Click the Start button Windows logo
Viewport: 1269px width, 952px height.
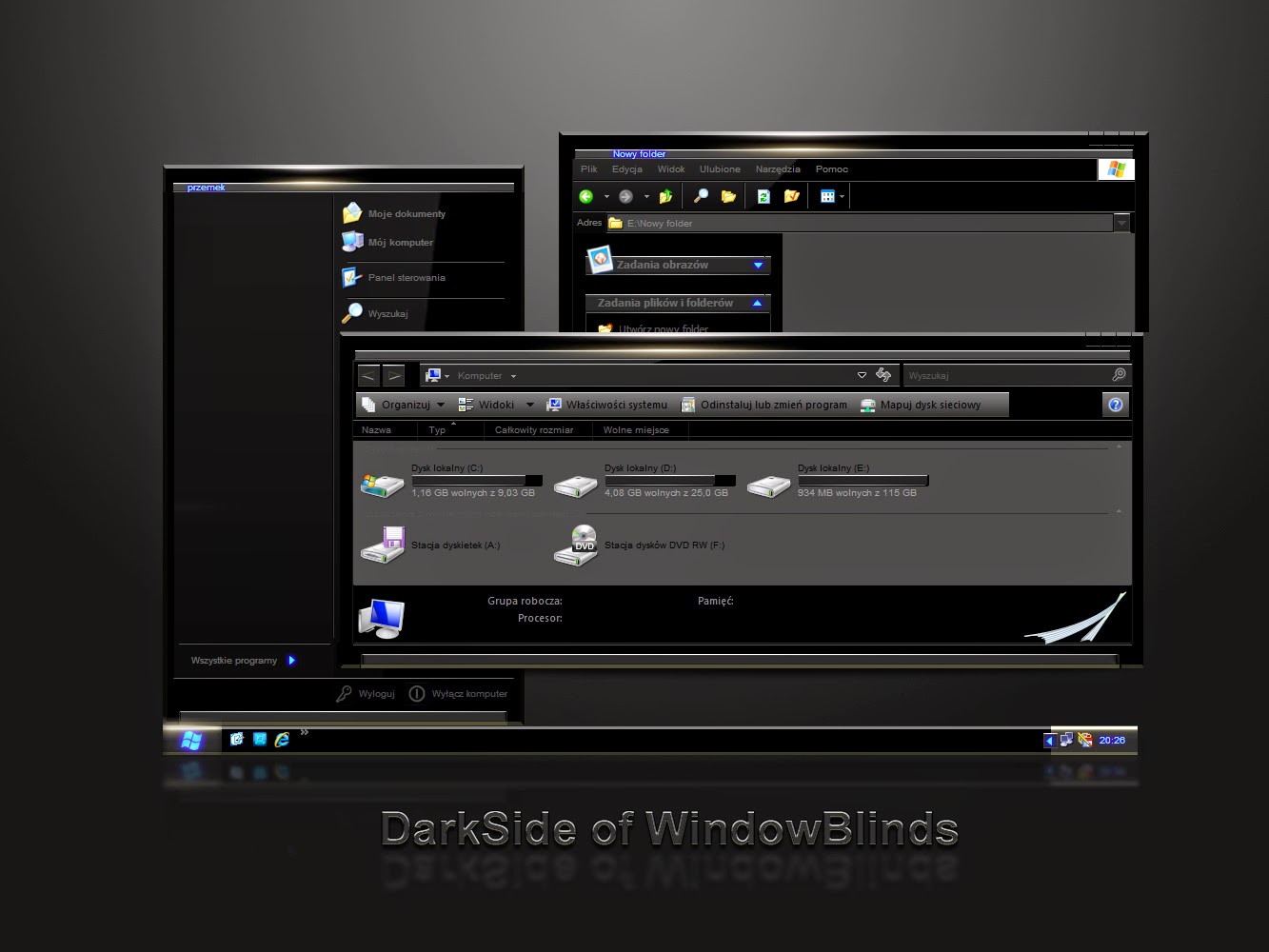click(191, 741)
